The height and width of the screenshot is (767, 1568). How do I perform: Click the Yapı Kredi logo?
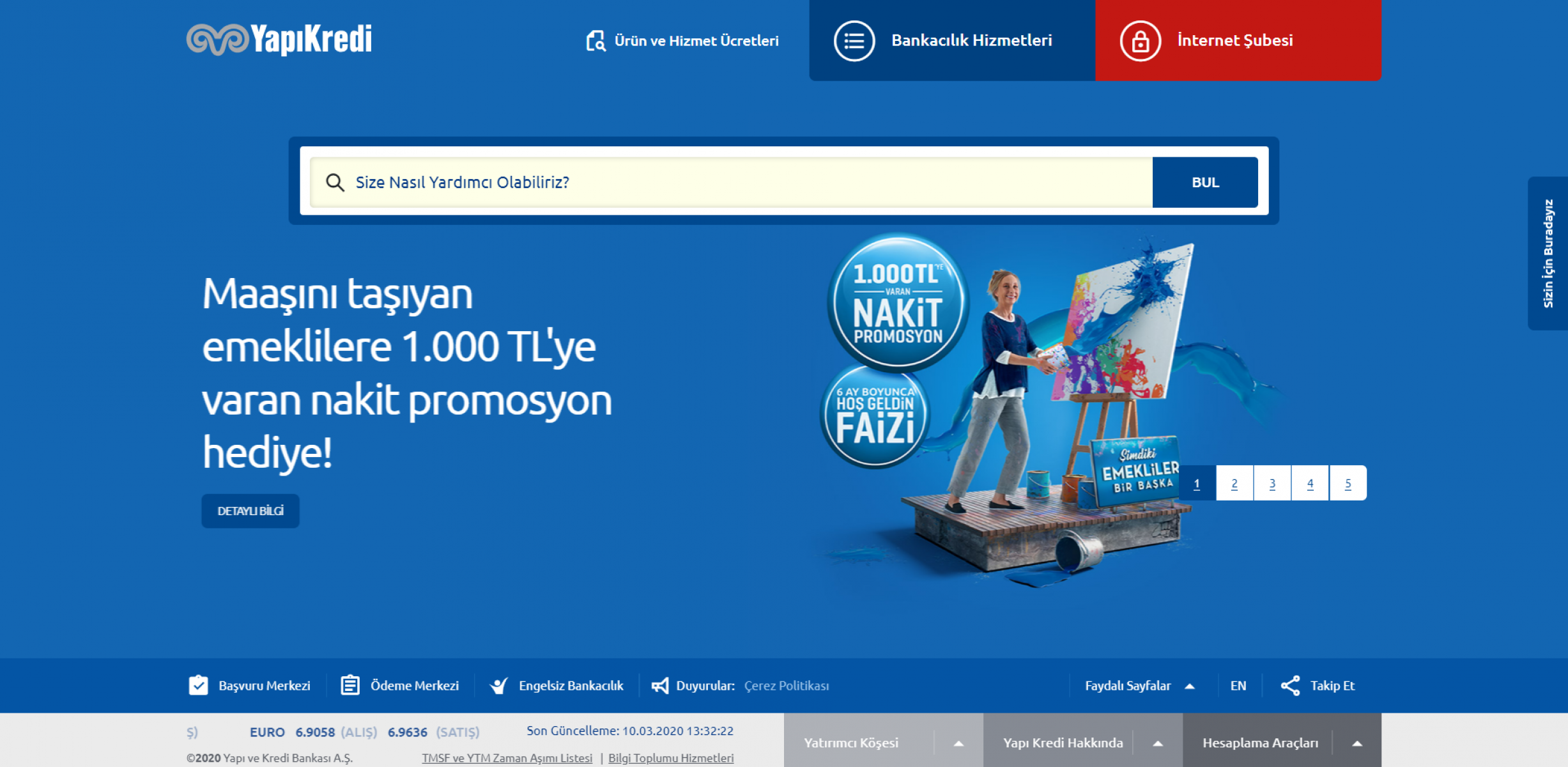pos(279,40)
